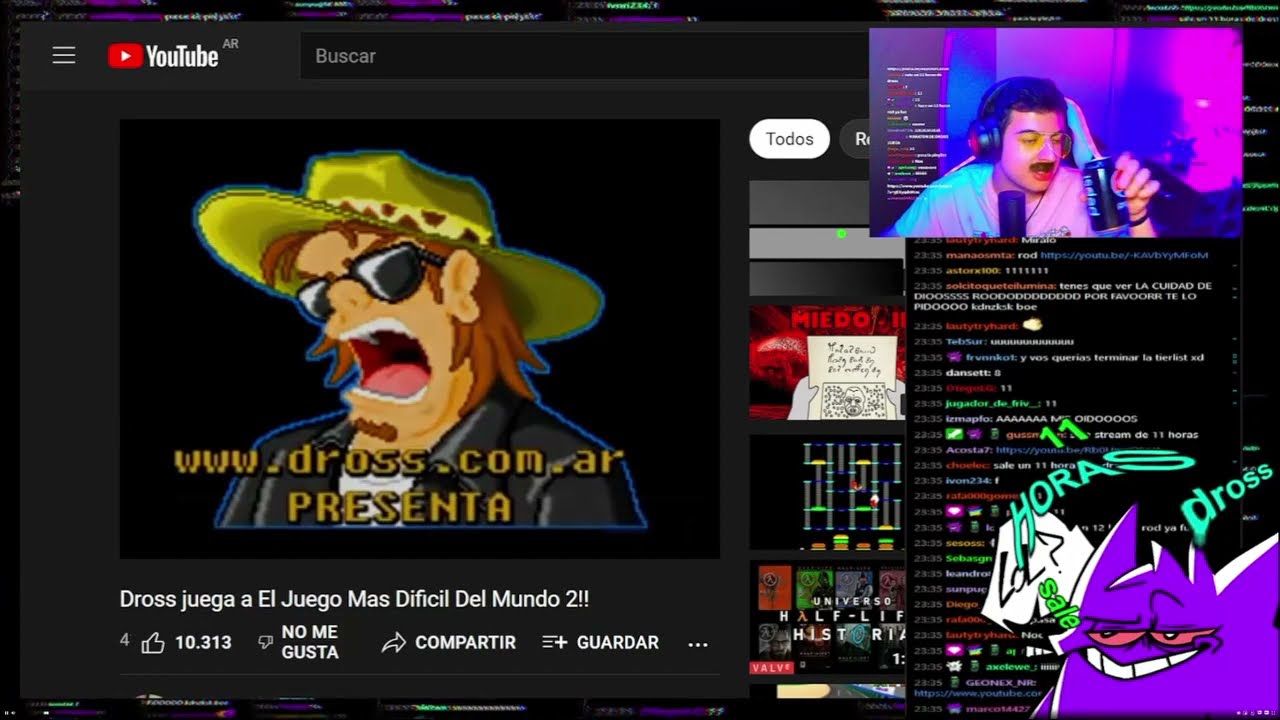Click the thumbs-down dislike icon

click(x=265, y=642)
